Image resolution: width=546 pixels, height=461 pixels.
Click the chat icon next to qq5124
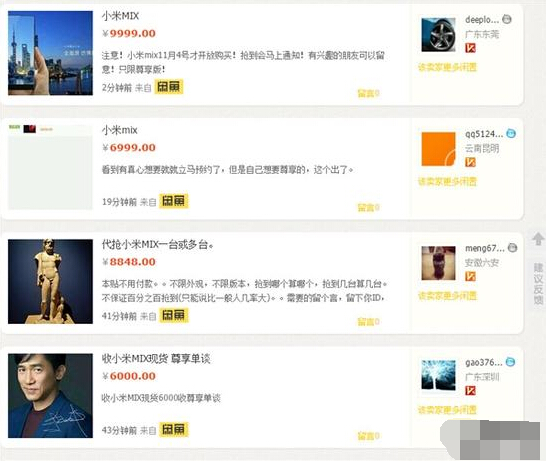tap(511, 133)
